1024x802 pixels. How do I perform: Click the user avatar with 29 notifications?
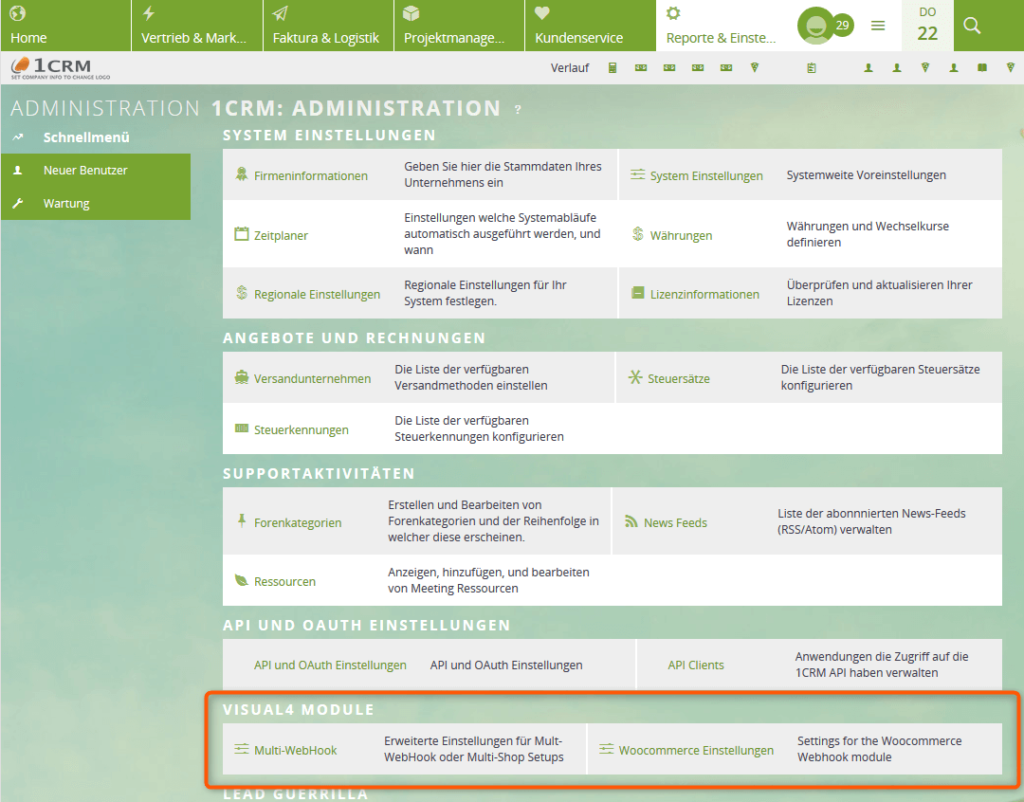coord(820,24)
